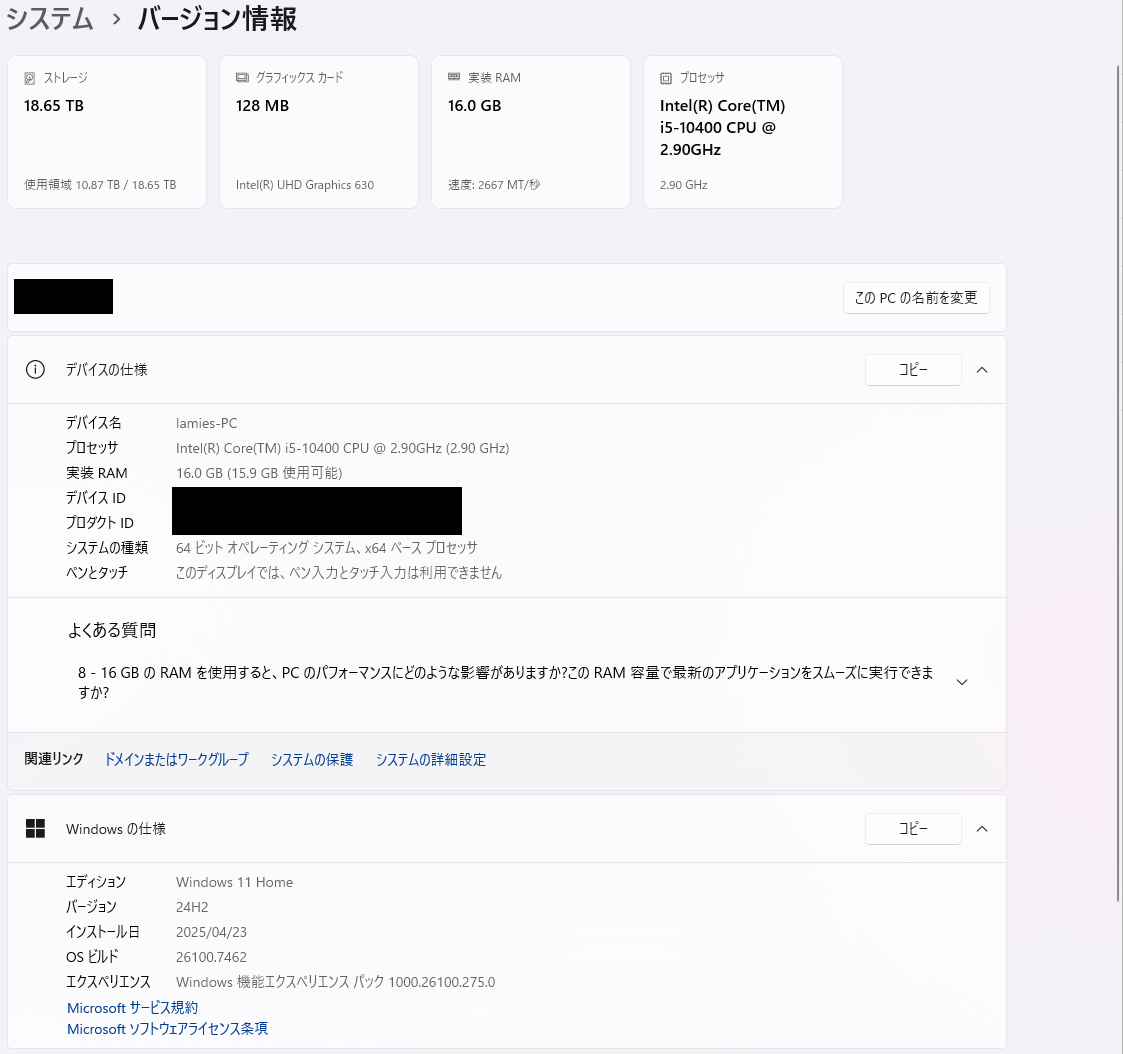This screenshot has width=1123, height=1054.
Task: Open Microsoft サービス規約 link
Action: (x=132, y=1008)
